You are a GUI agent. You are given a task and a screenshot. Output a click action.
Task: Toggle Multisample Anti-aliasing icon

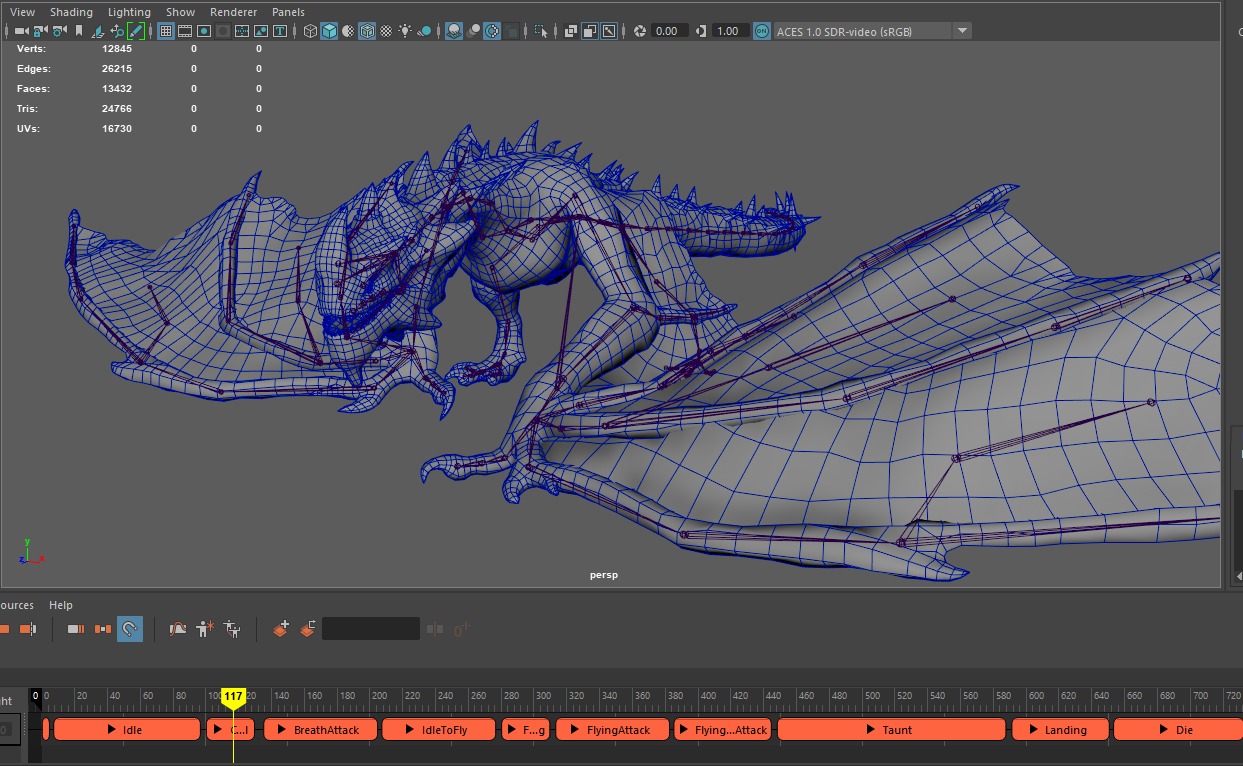click(x=492, y=31)
